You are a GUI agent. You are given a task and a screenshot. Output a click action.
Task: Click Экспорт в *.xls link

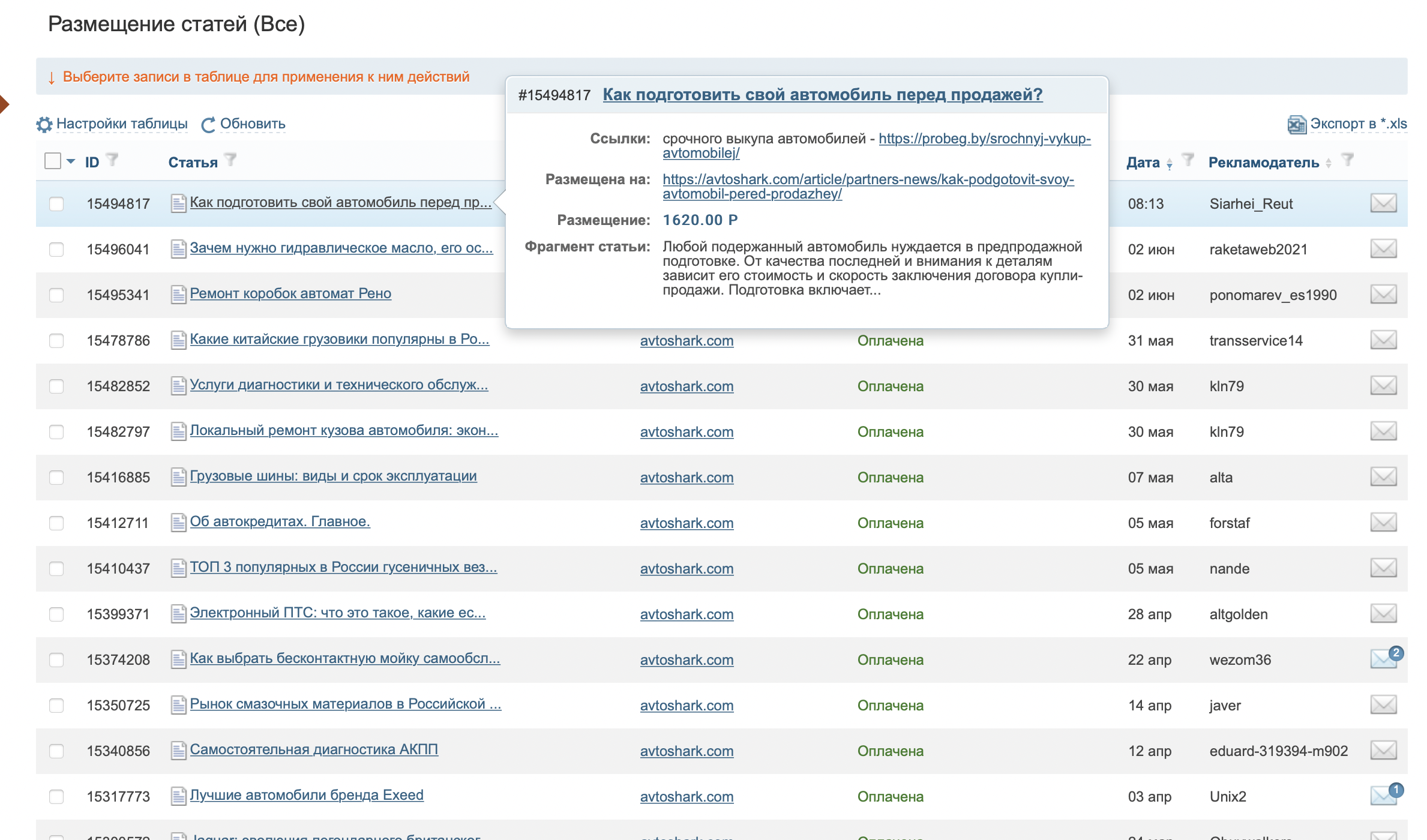(x=1359, y=124)
